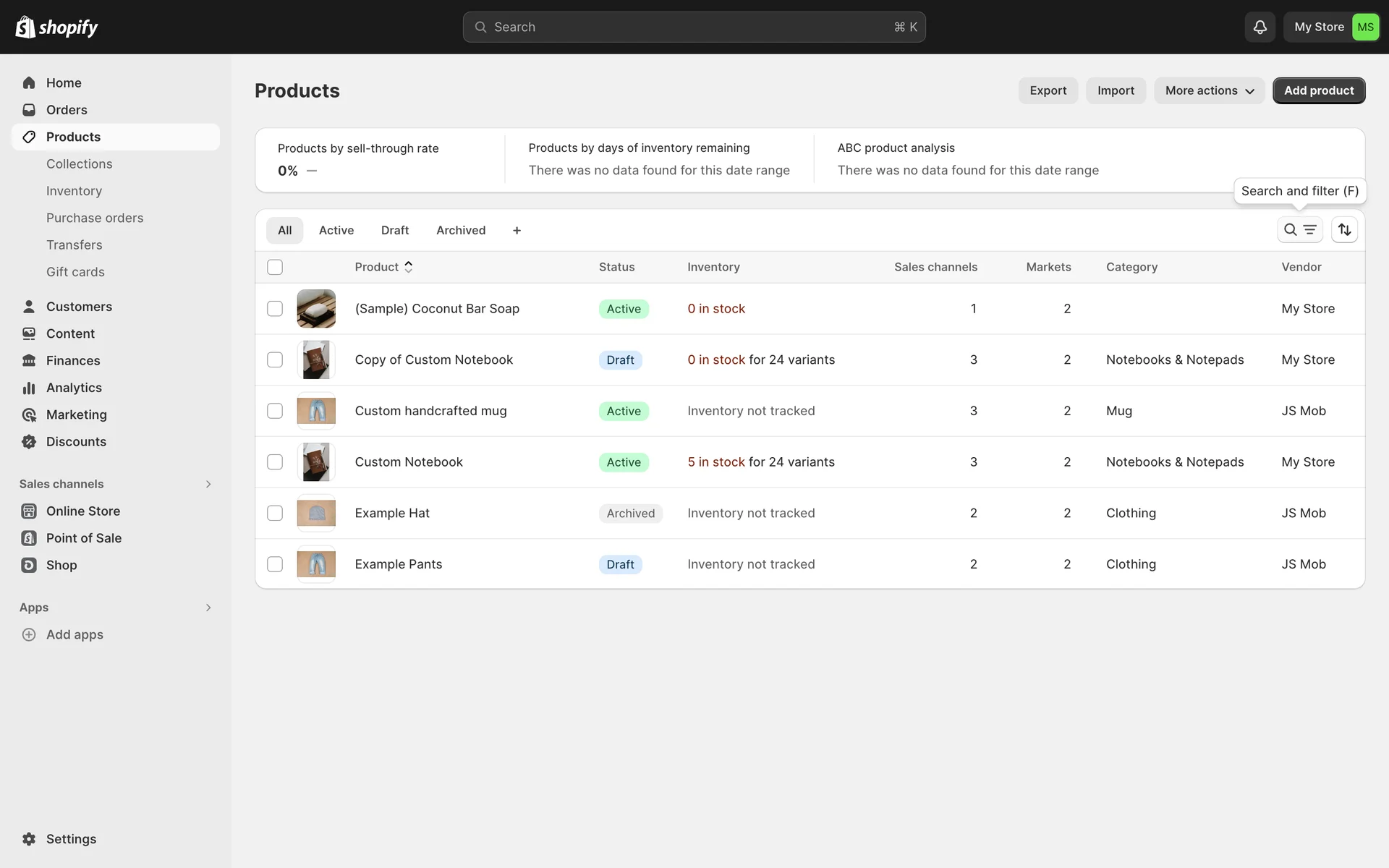This screenshot has height=868, width=1389.
Task: Click the Add product button
Action: (x=1318, y=90)
